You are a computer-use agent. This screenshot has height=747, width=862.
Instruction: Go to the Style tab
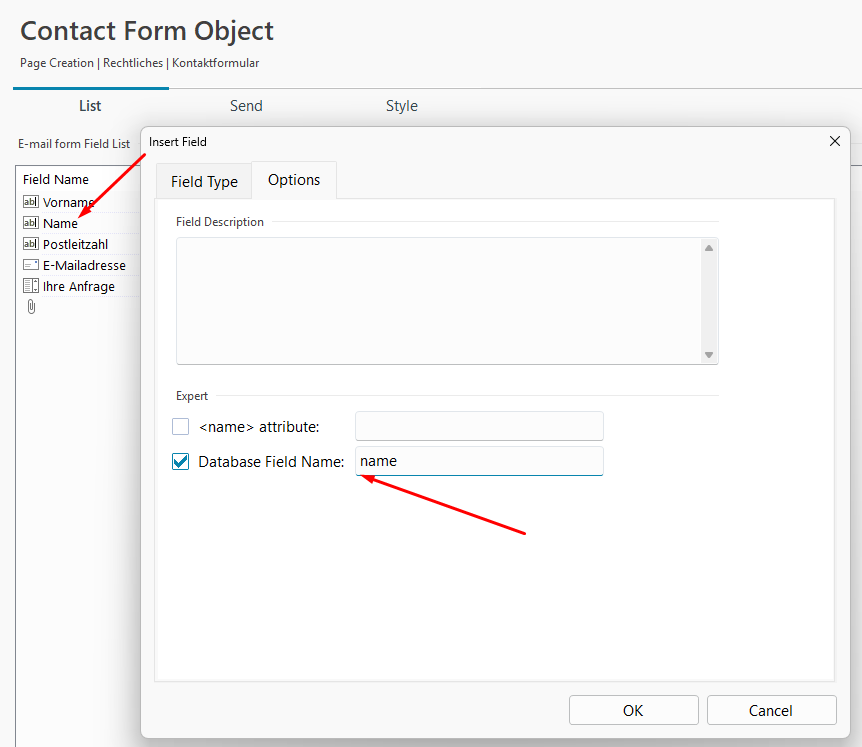(x=402, y=106)
